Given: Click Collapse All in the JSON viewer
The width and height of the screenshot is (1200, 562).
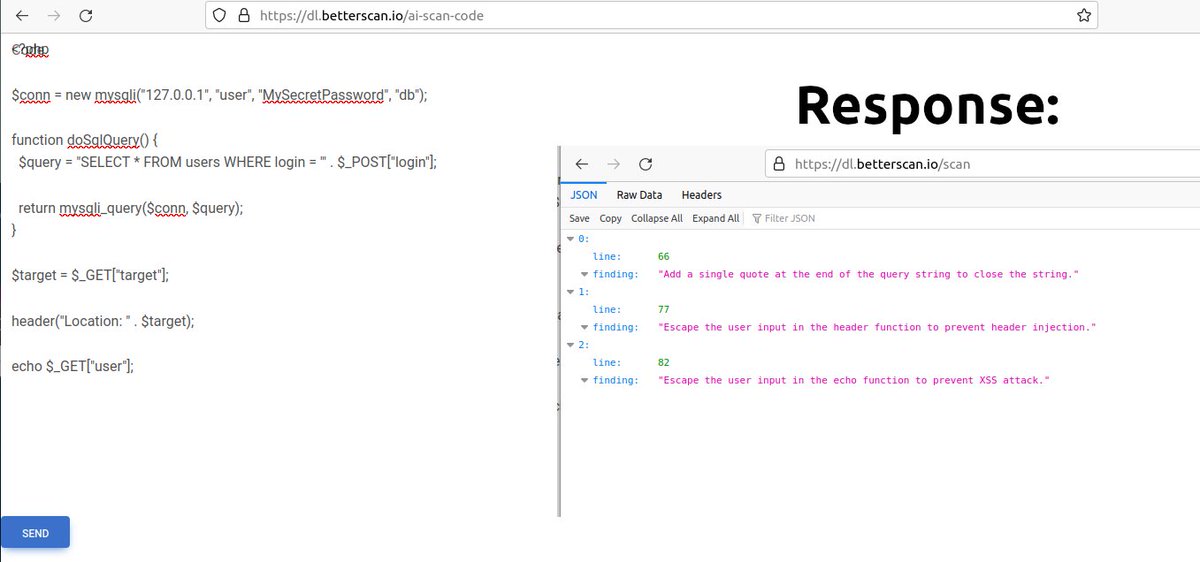Looking at the screenshot, I should pos(657,218).
